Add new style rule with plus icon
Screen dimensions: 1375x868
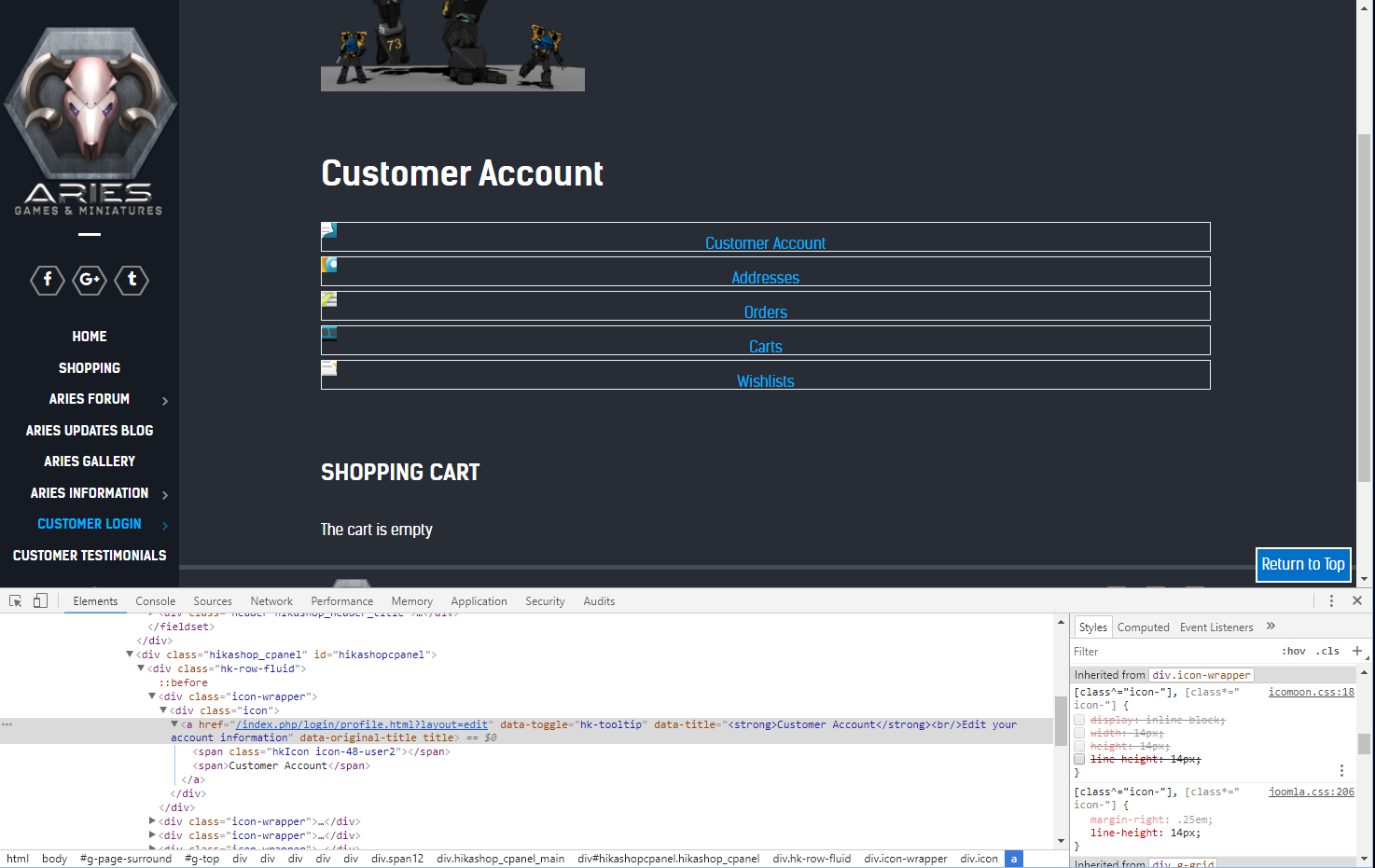click(1357, 651)
